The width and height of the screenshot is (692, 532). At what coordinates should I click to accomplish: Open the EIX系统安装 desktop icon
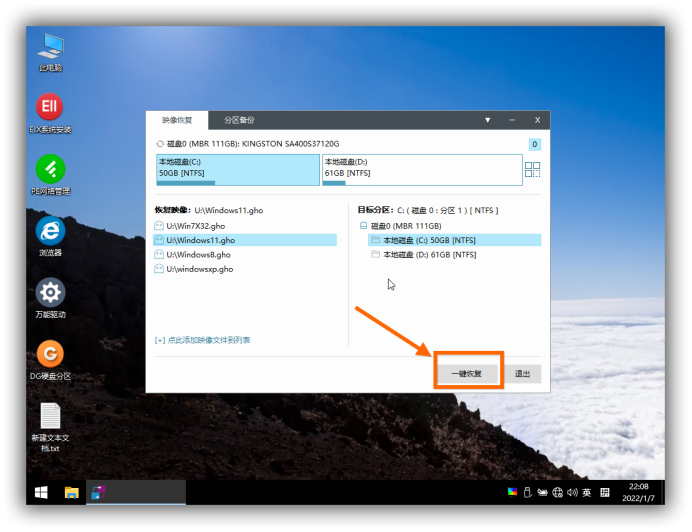[x=50, y=108]
